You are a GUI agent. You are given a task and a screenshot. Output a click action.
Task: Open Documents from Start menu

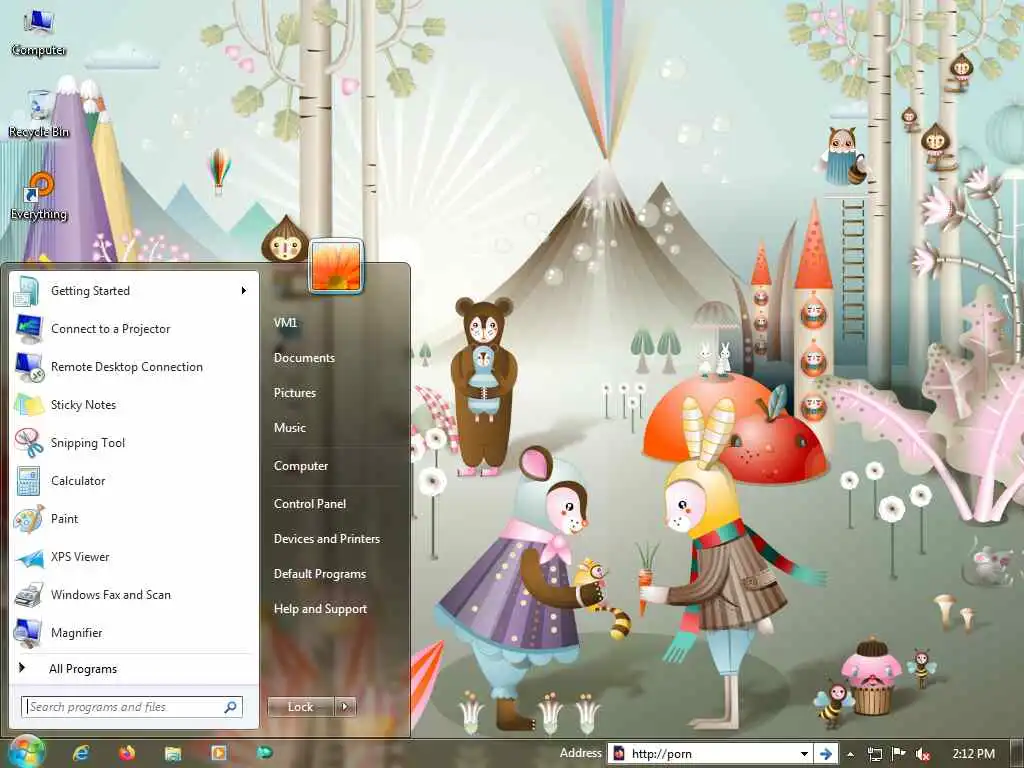304,358
